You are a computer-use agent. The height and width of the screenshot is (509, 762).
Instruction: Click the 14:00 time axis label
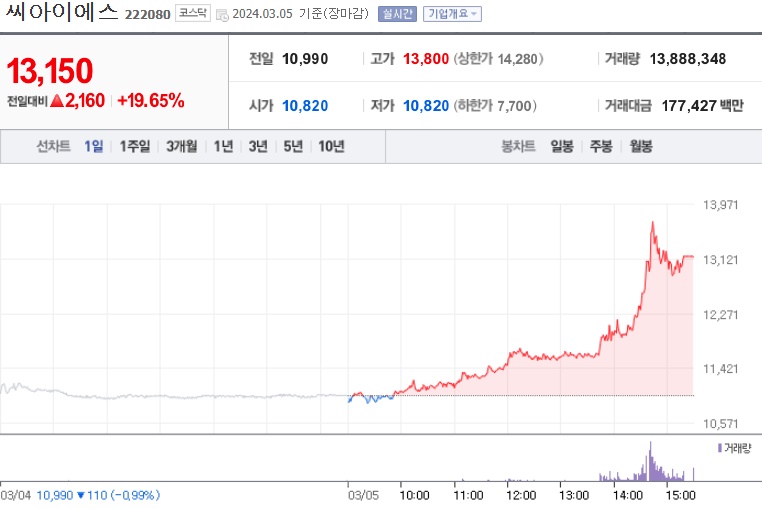point(627,495)
